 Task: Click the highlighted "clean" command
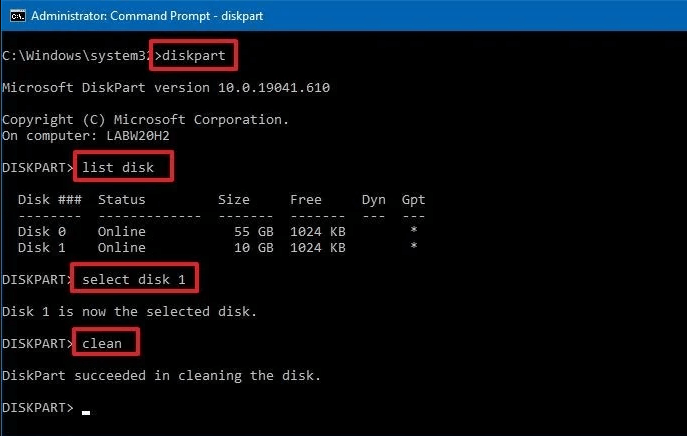click(104, 343)
